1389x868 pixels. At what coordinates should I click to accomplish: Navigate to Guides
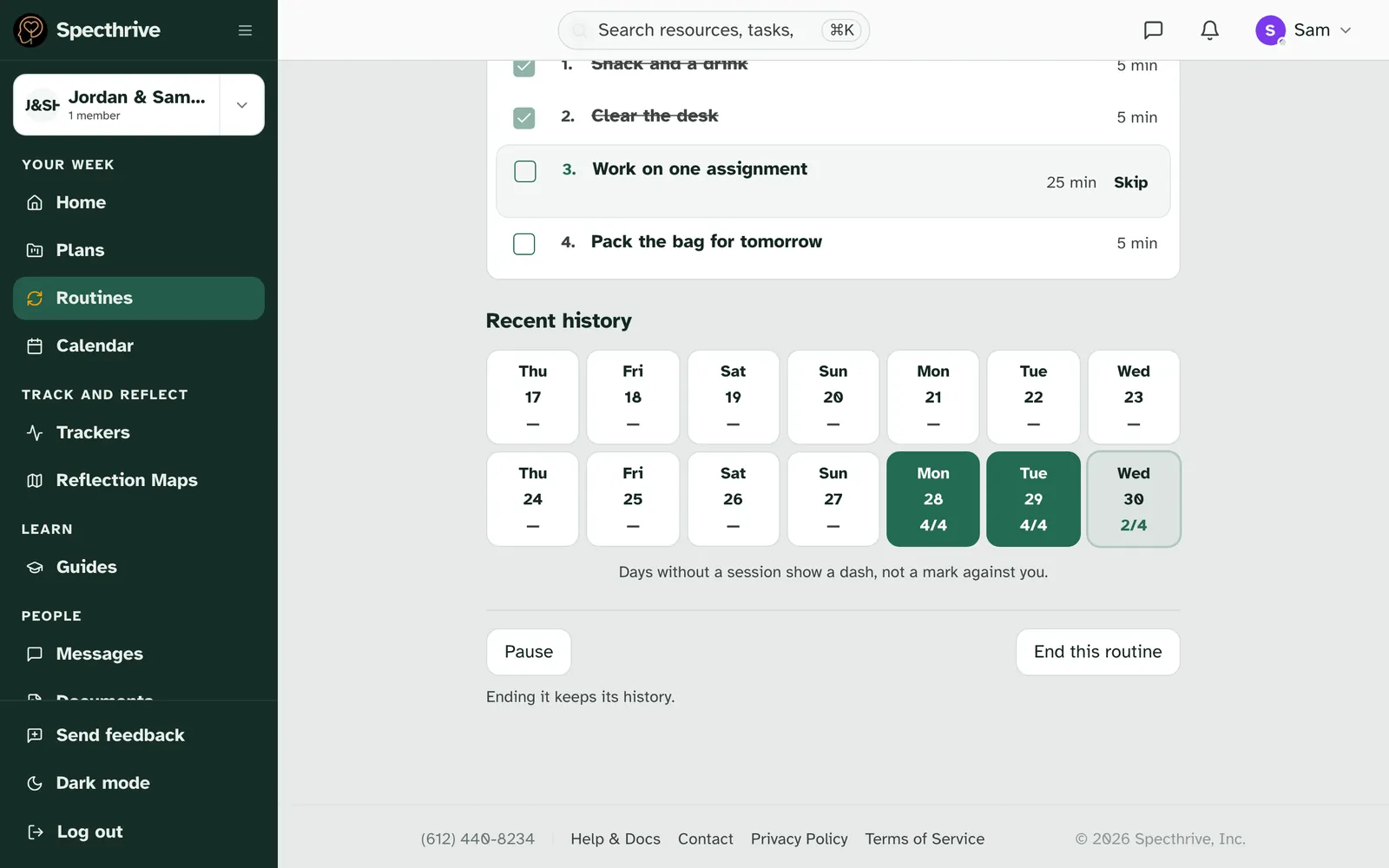pos(139,567)
